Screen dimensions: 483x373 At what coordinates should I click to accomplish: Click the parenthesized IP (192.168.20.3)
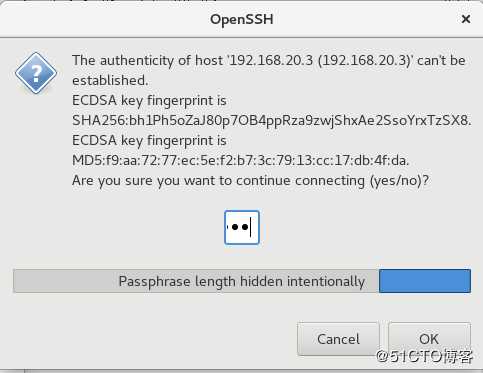coord(364,60)
